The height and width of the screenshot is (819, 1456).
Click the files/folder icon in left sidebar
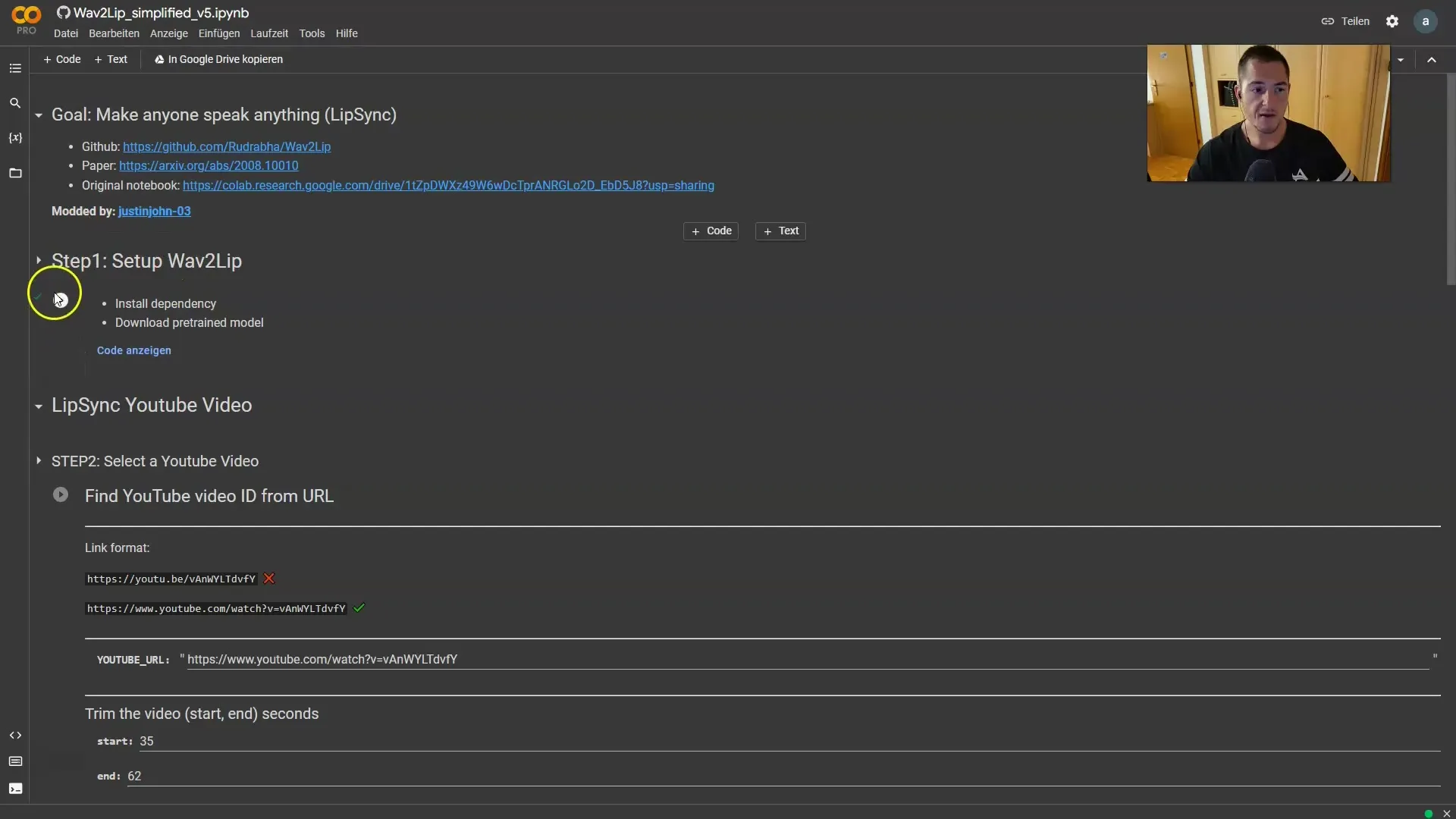pyautogui.click(x=15, y=173)
